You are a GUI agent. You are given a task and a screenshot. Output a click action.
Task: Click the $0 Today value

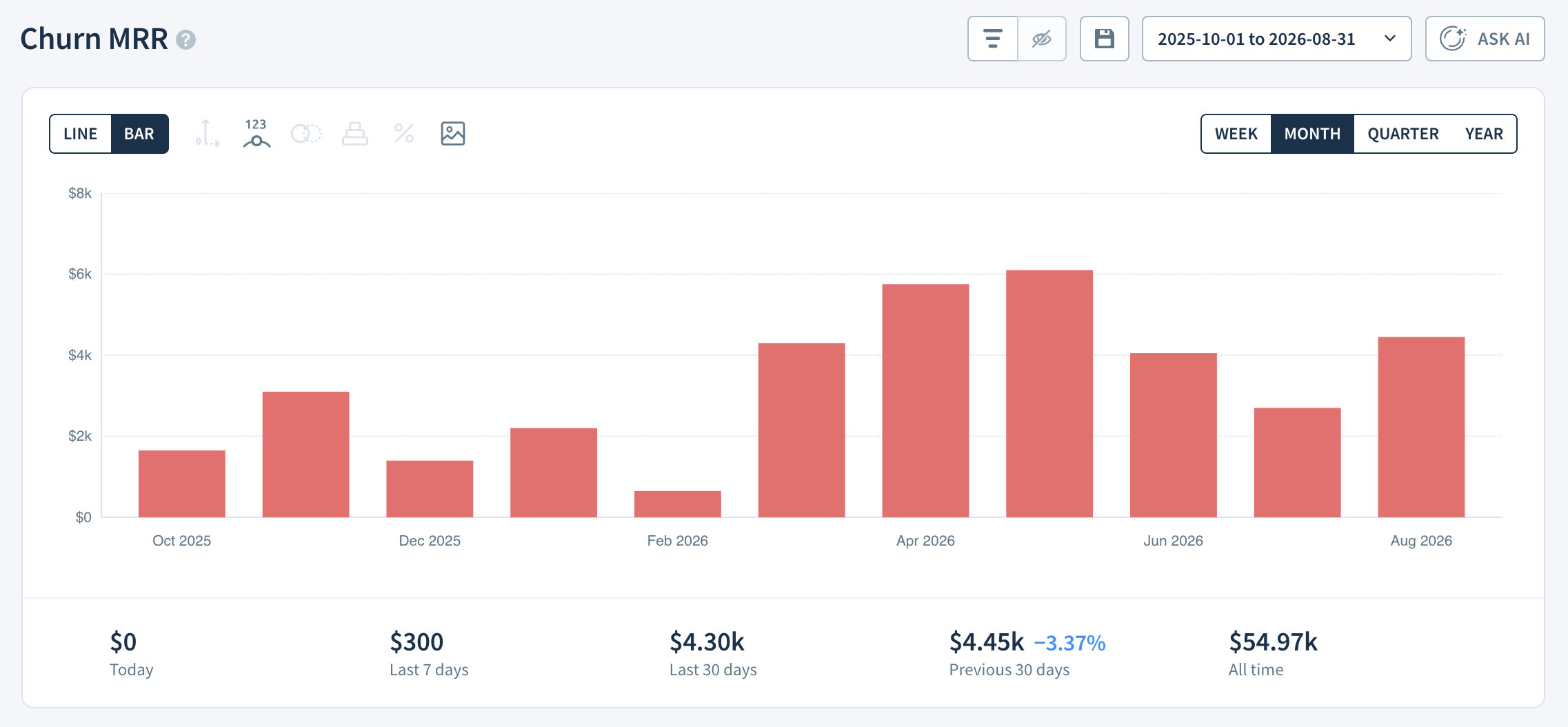pyautogui.click(x=123, y=642)
